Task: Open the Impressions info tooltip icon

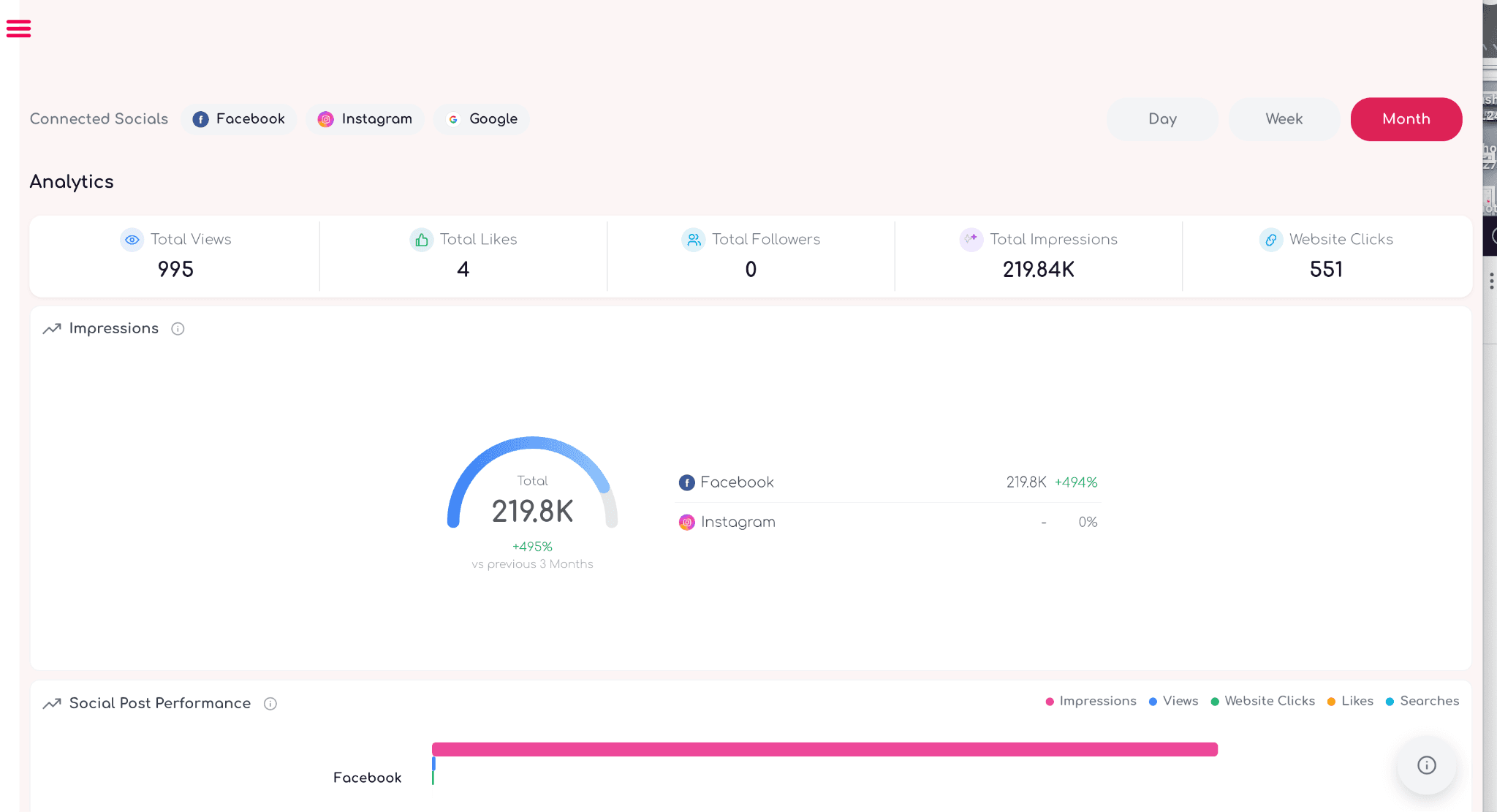Action: [x=178, y=329]
